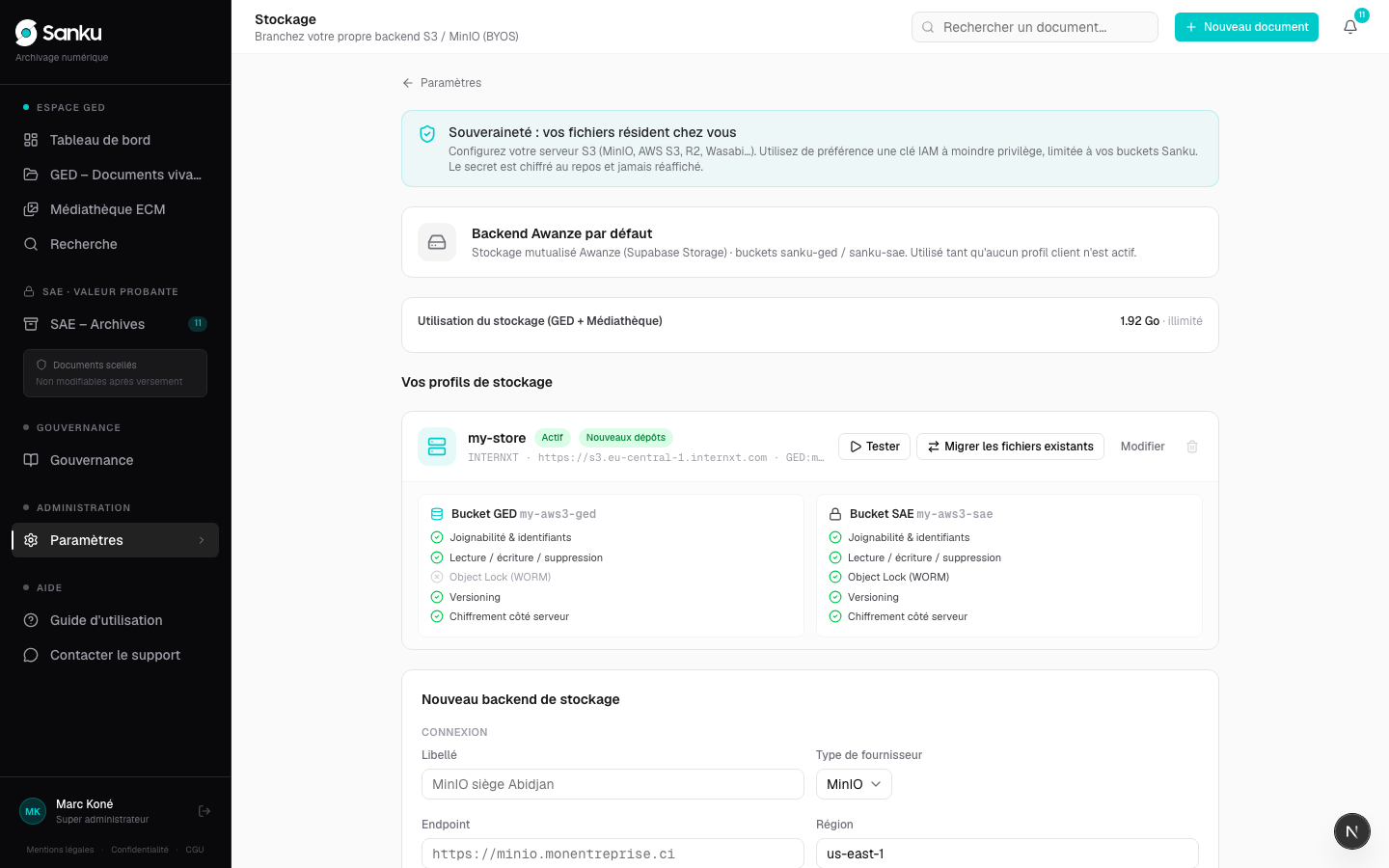The height and width of the screenshot is (868, 1389).
Task: Open GED – Documents vivants section
Action: 116,175
